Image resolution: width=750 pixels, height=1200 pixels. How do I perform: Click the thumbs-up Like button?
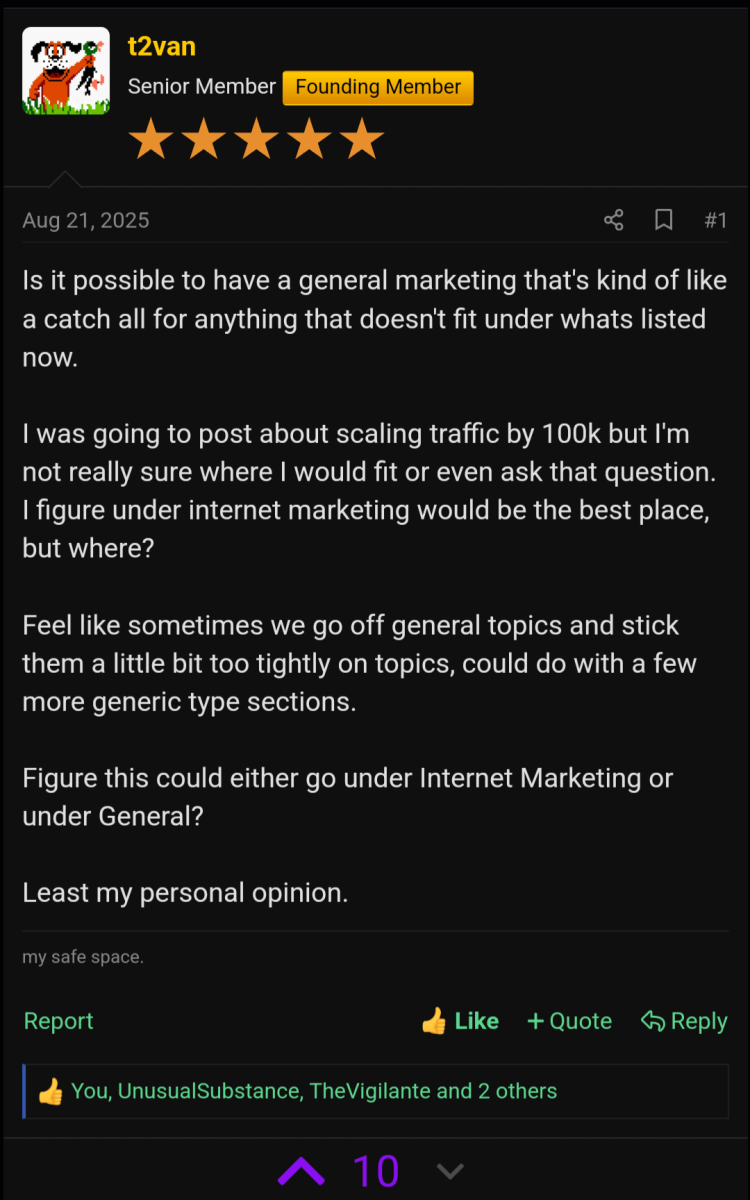[460, 1021]
